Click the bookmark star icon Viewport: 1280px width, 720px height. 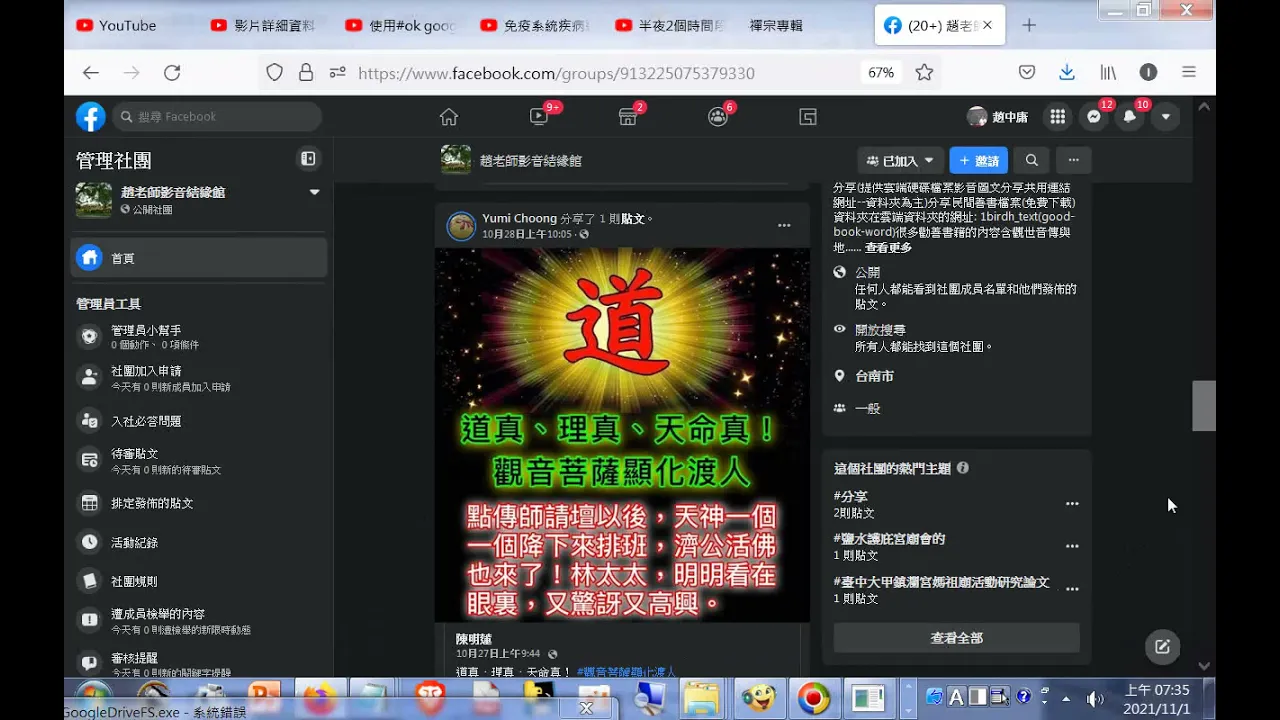pyautogui.click(x=924, y=73)
